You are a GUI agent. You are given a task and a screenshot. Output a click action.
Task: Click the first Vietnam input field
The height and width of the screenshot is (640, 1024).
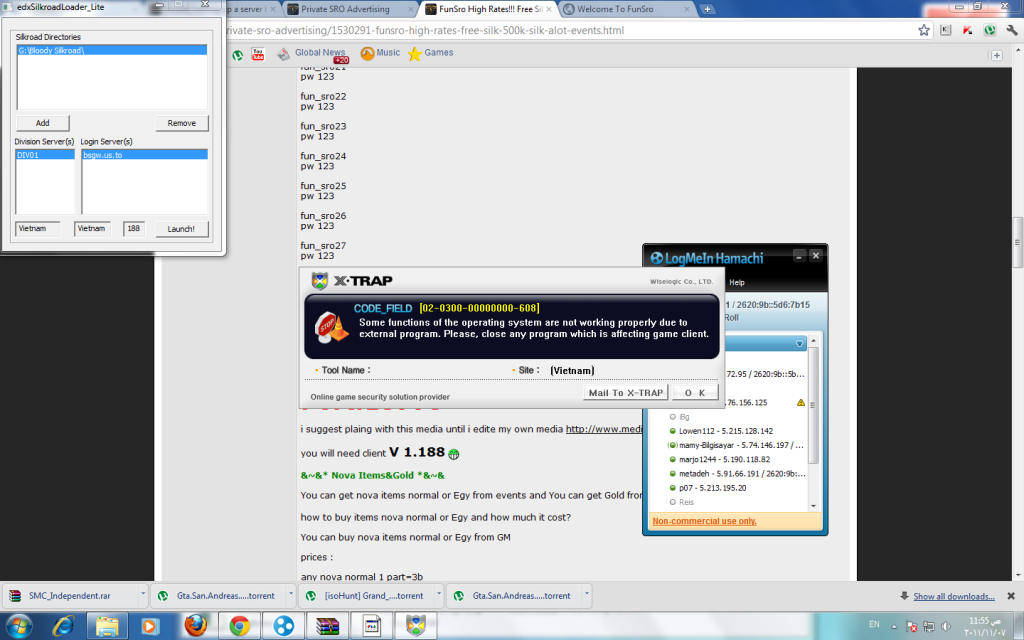(x=37, y=229)
